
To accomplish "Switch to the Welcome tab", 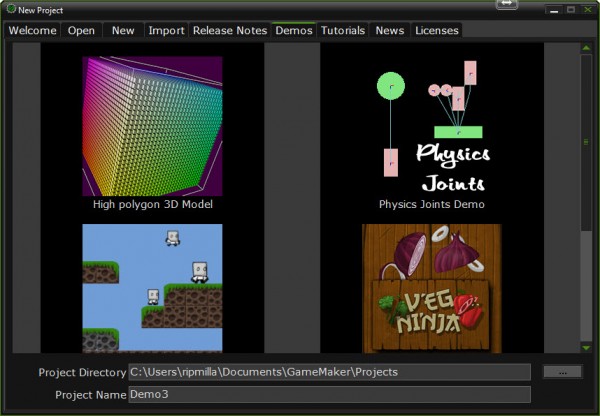I will (33, 30).
